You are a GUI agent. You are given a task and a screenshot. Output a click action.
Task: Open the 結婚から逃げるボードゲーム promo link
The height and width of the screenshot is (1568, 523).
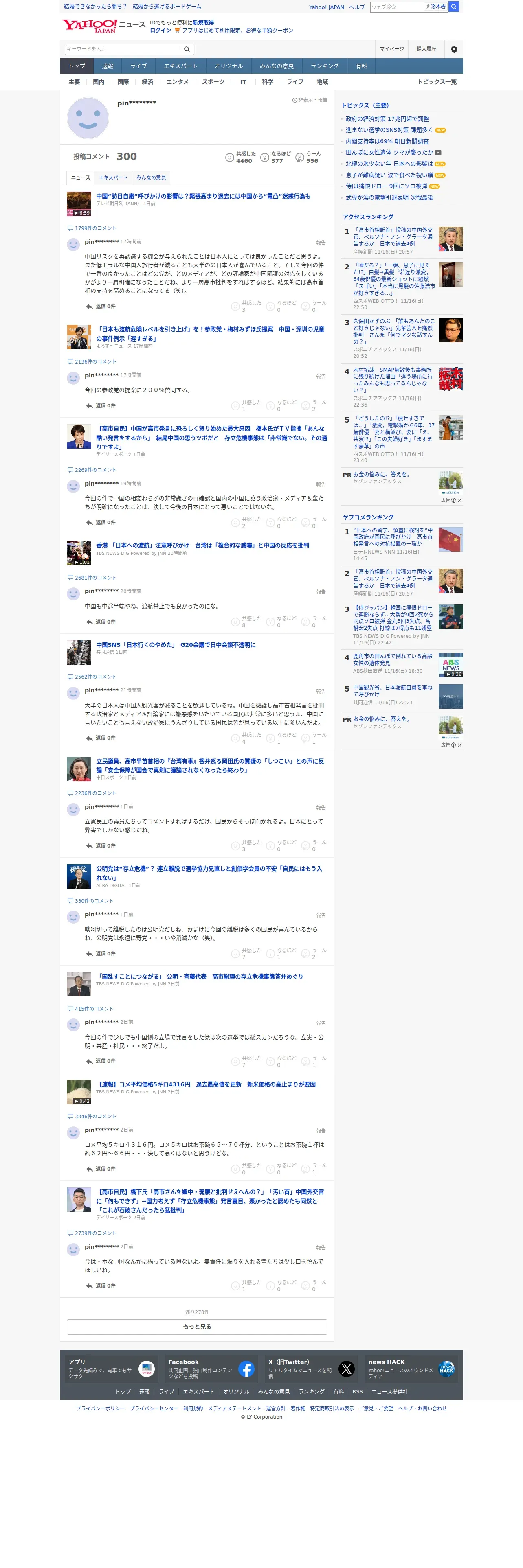coord(167,7)
